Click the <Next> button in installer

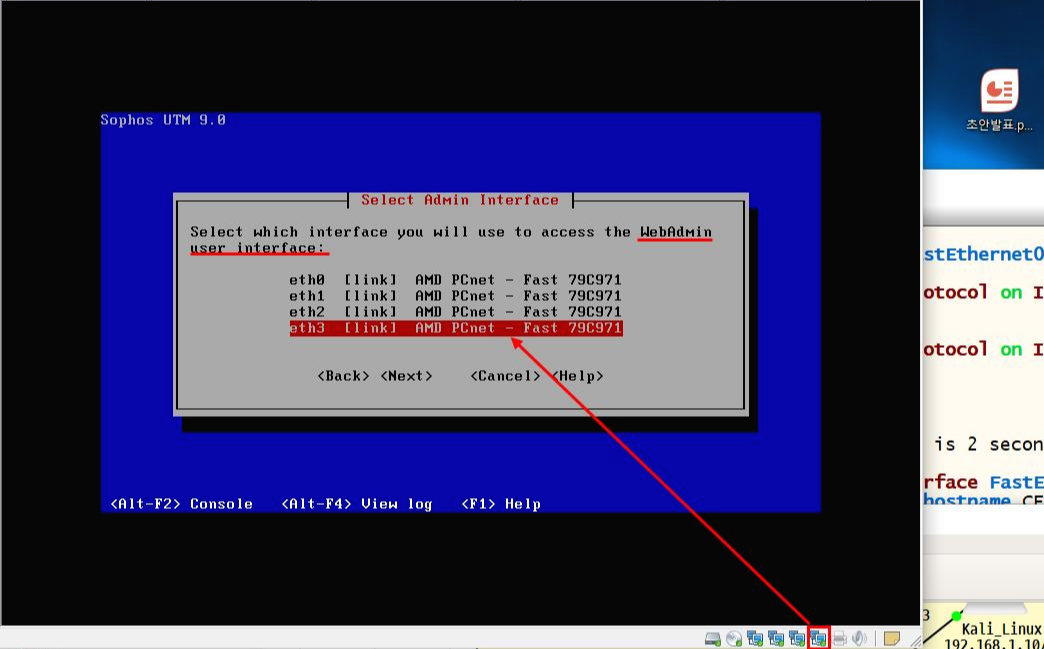(x=406, y=376)
